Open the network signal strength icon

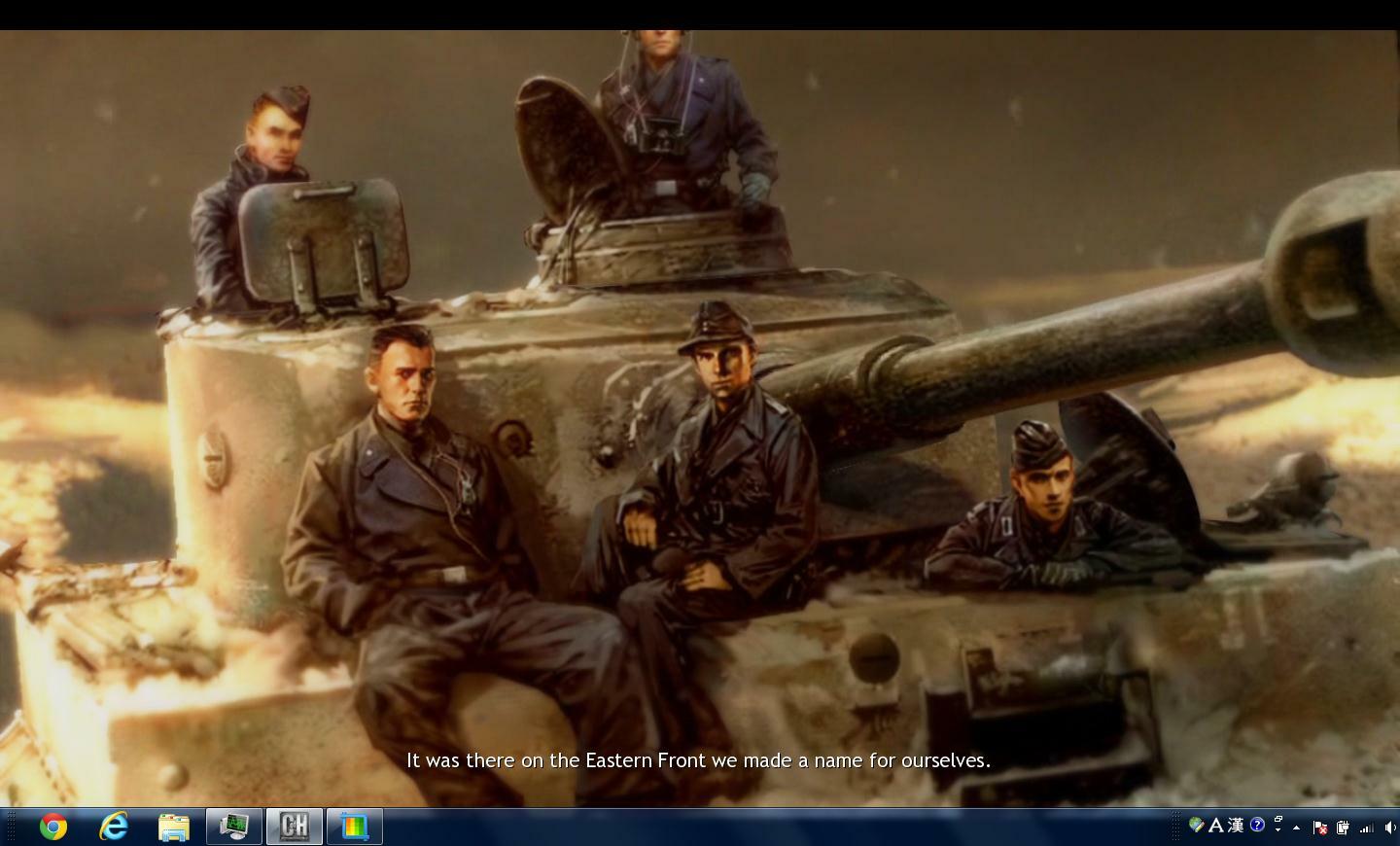[x=1367, y=828]
